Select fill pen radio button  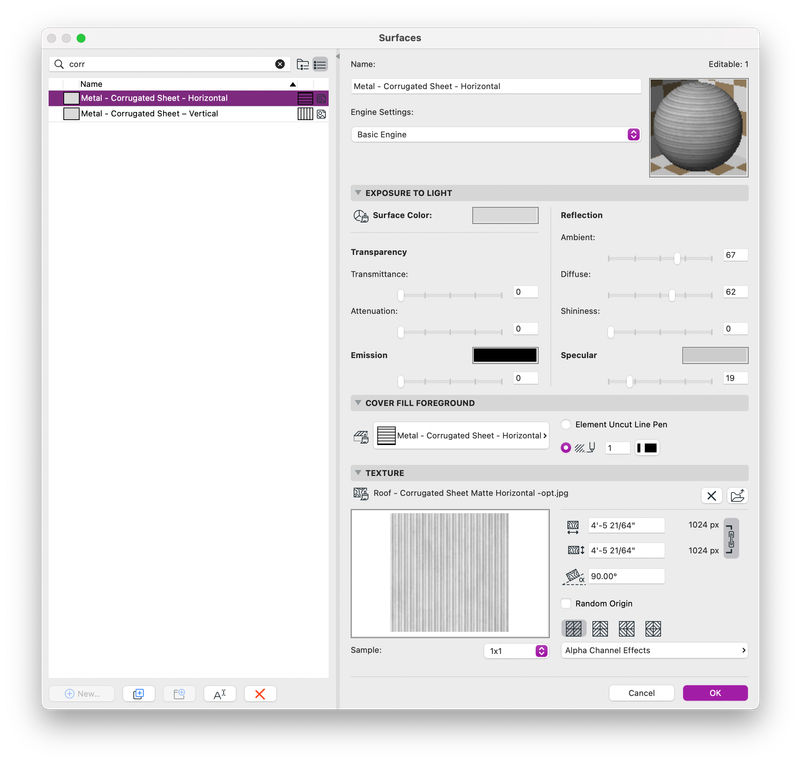pyautogui.click(x=566, y=448)
